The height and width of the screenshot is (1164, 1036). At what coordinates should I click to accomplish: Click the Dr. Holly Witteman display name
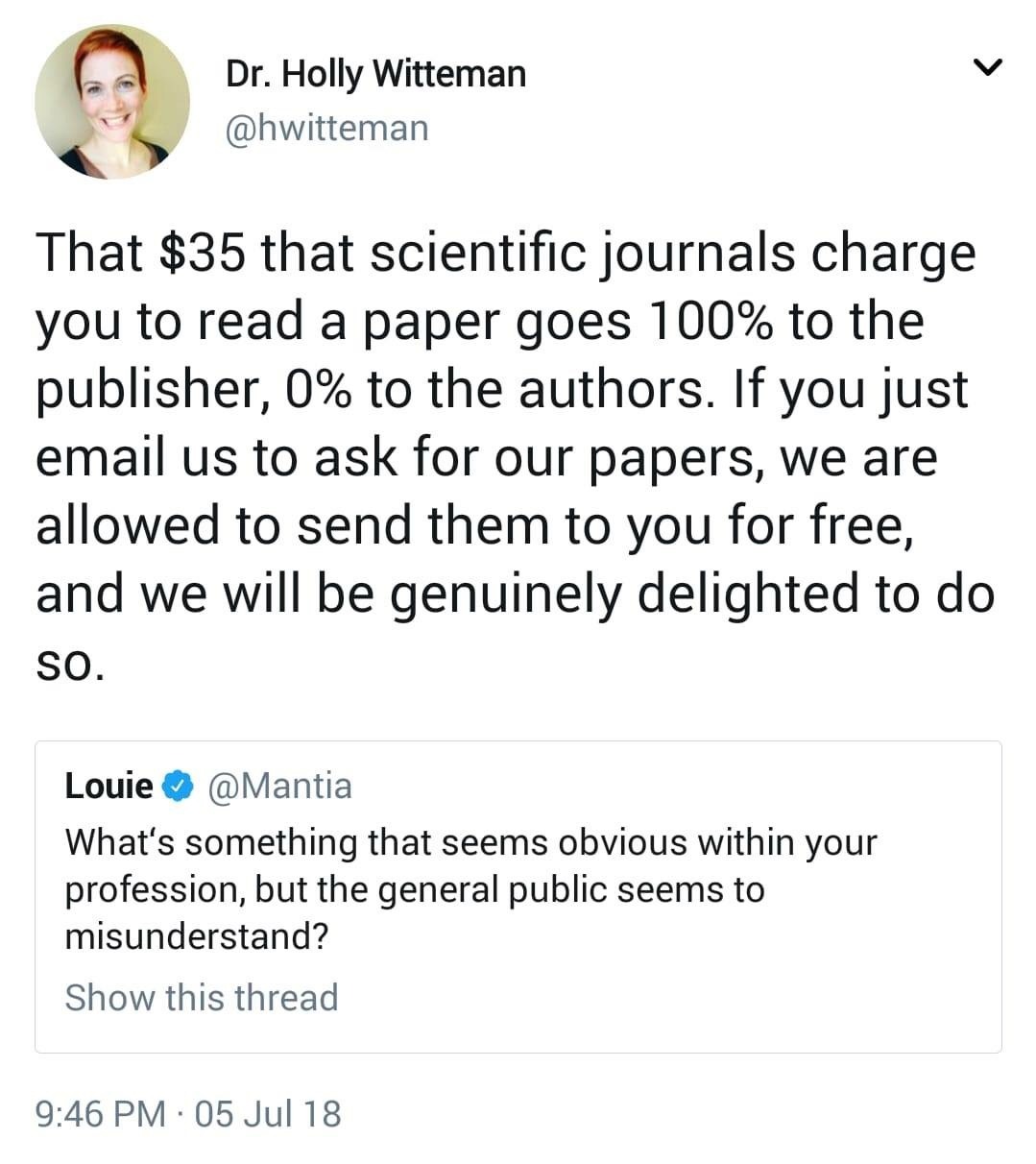[x=375, y=74]
